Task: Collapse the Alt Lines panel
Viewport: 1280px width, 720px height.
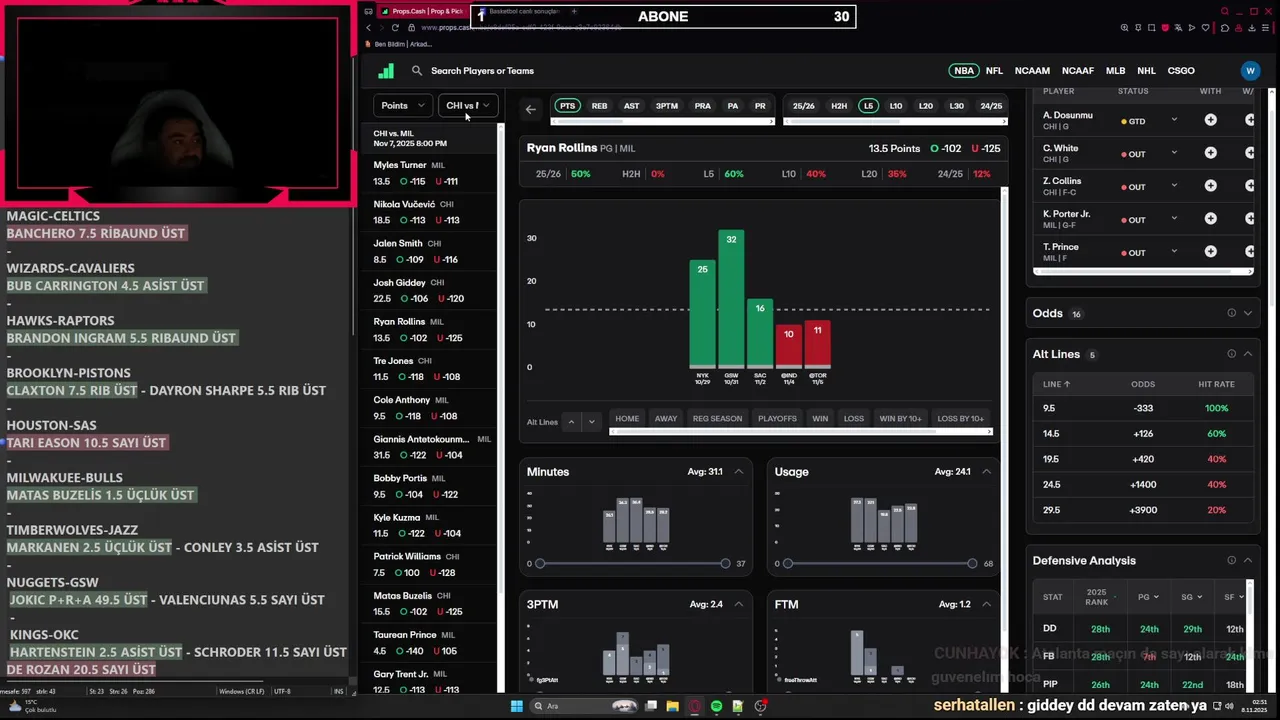Action: coord(1247,354)
